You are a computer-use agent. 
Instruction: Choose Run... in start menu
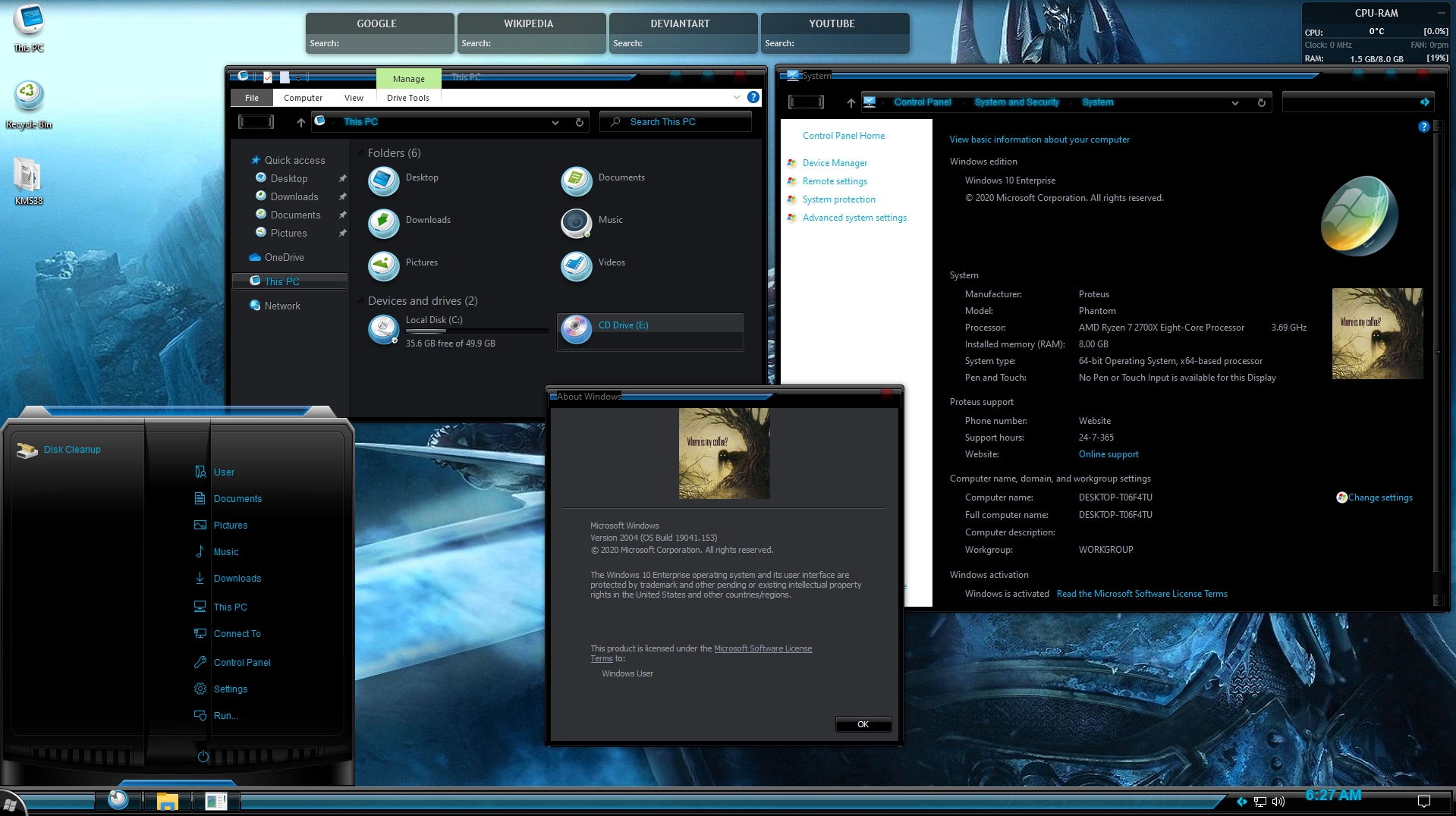(x=216, y=716)
